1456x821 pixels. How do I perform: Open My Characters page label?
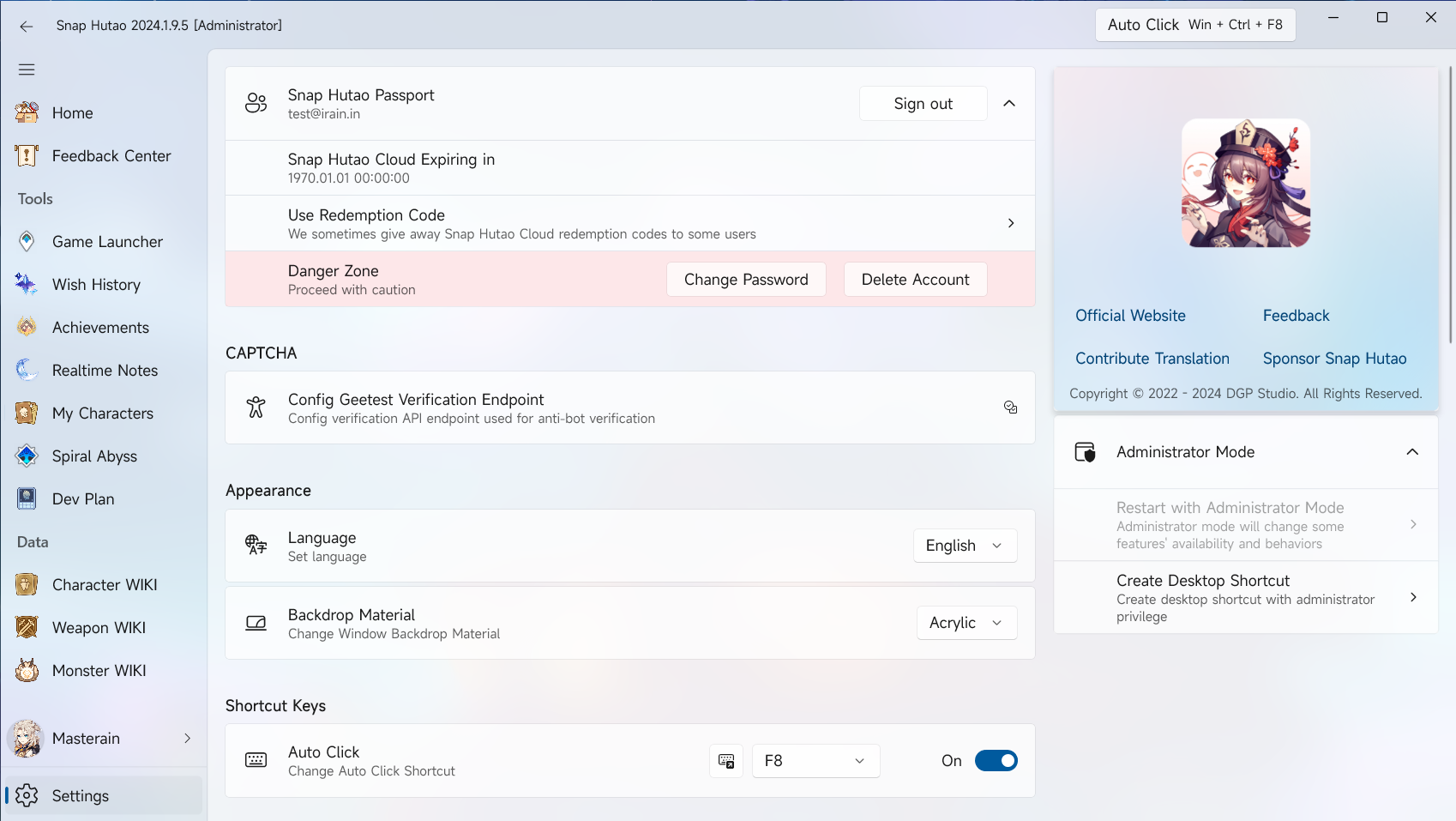click(103, 414)
